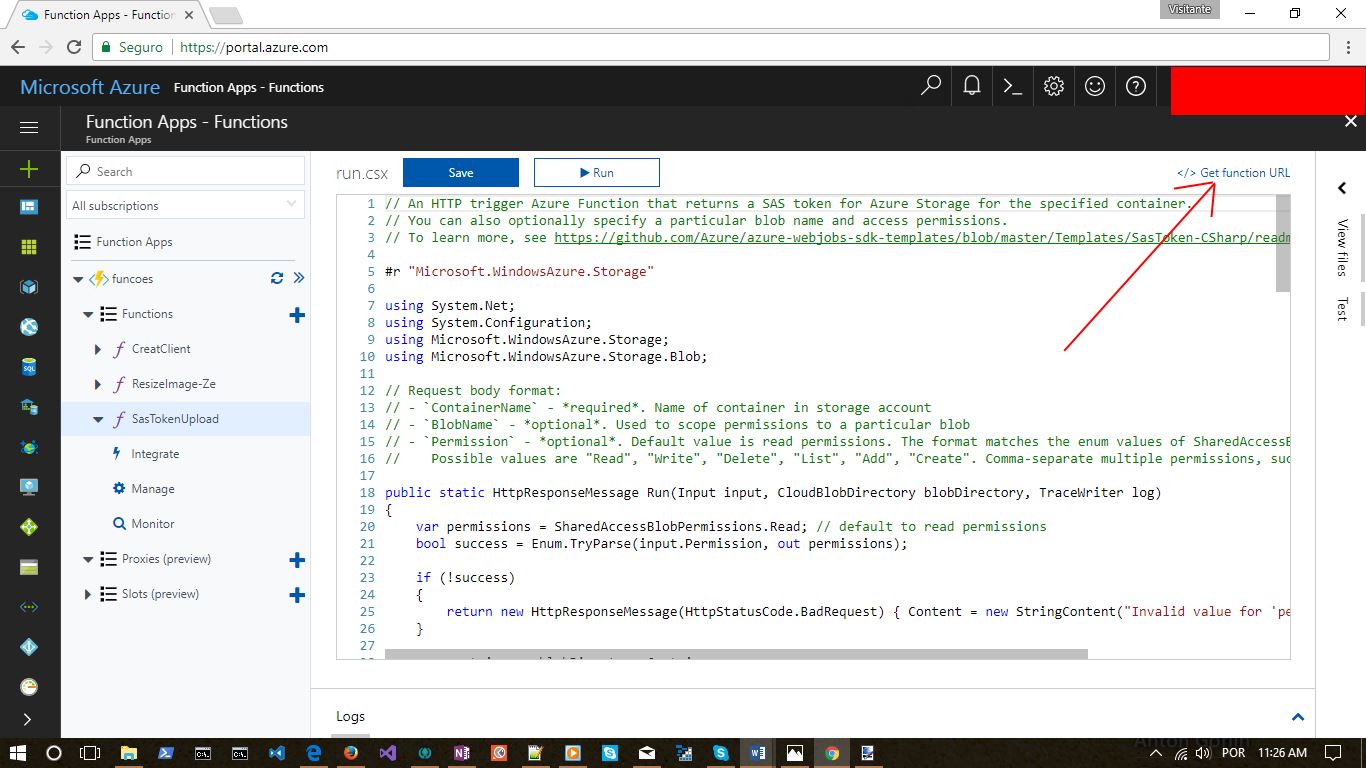The width and height of the screenshot is (1366, 768).
Task: Launch Cloud Shell from top bar
Action: (x=1013, y=87)
